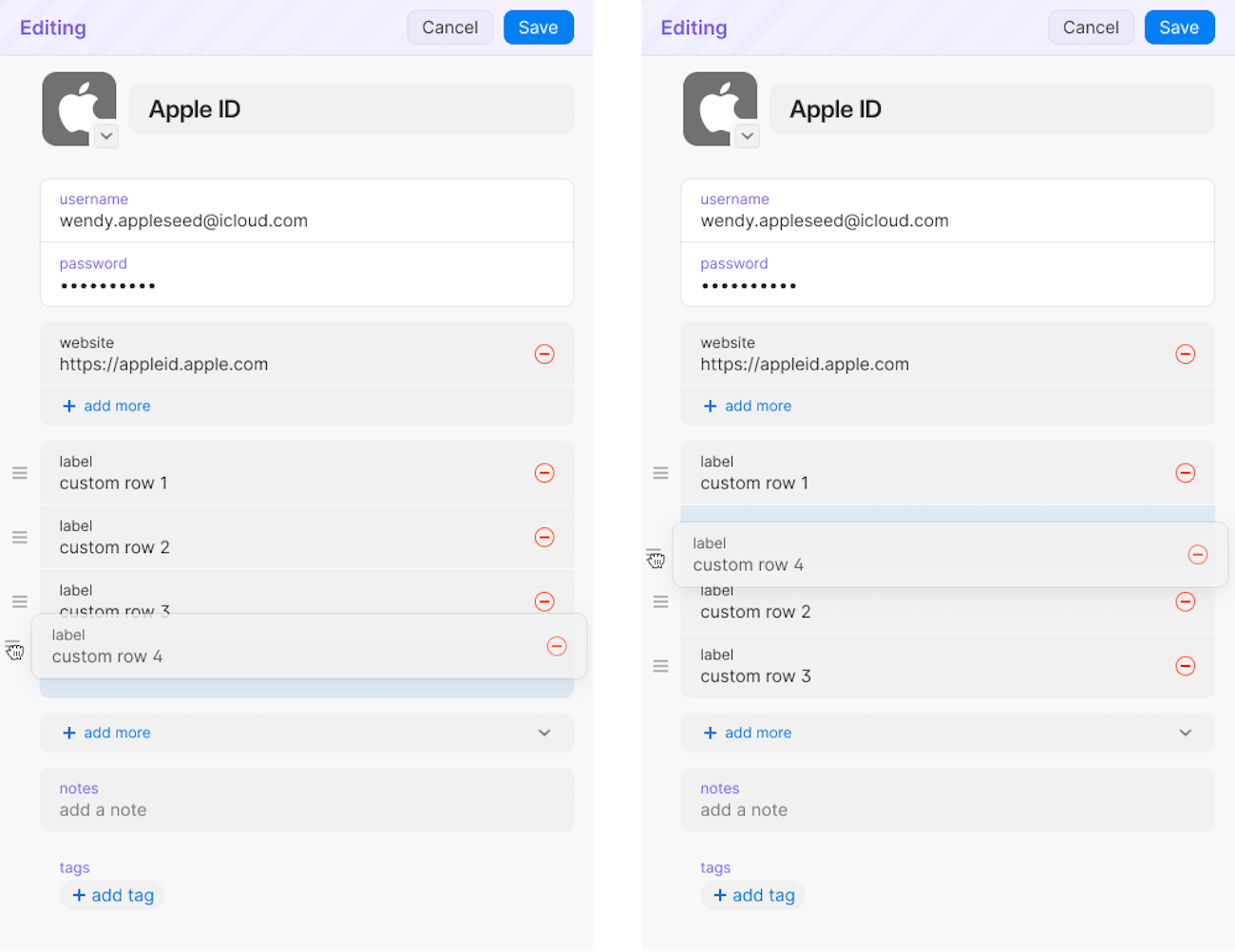Click the plus icon before add tag
1235x952 pixels.
(x=81, y=895)
